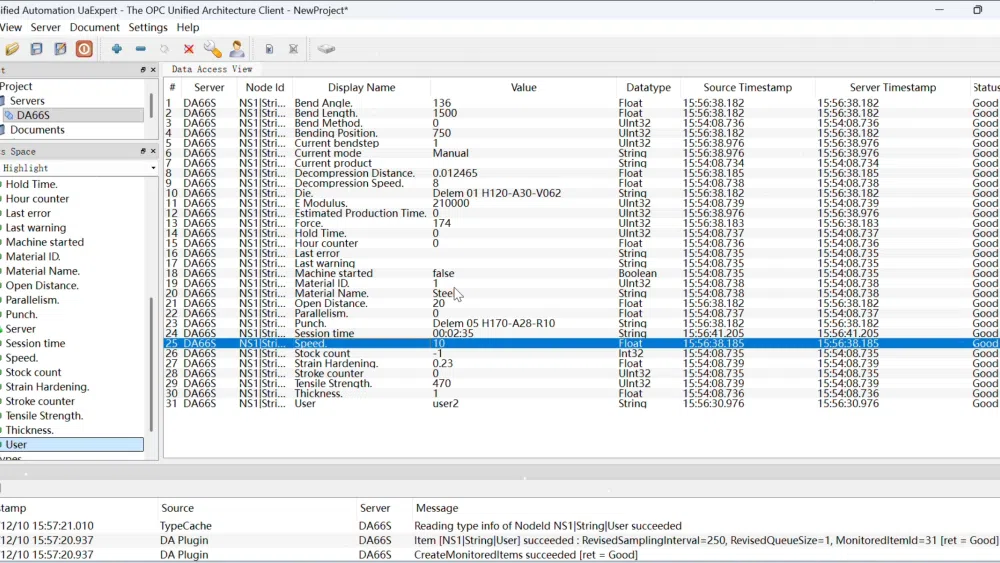Screen dimensions: 1000x563
Task: Select the Servers node in project tree
Action: tap(27, 101)
